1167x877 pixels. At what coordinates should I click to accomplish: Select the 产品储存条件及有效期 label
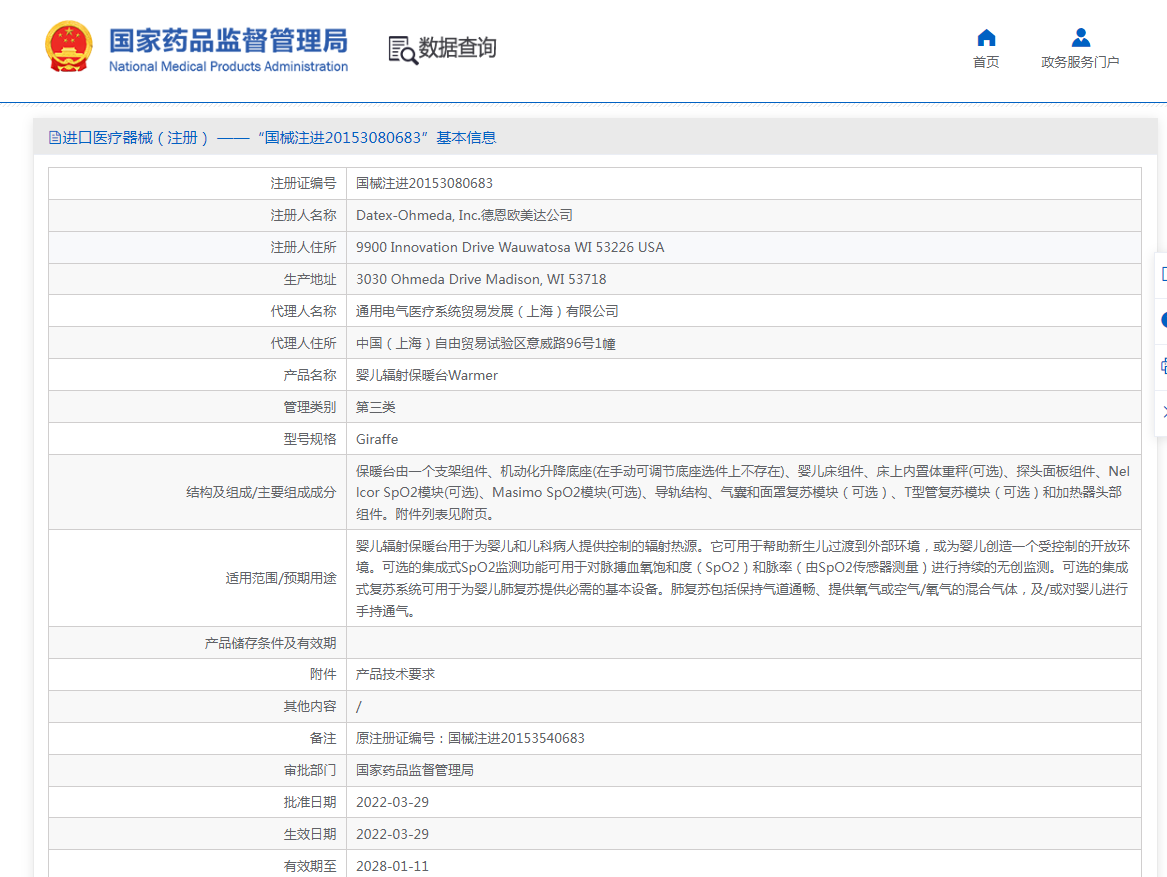(x=270, y=643)
